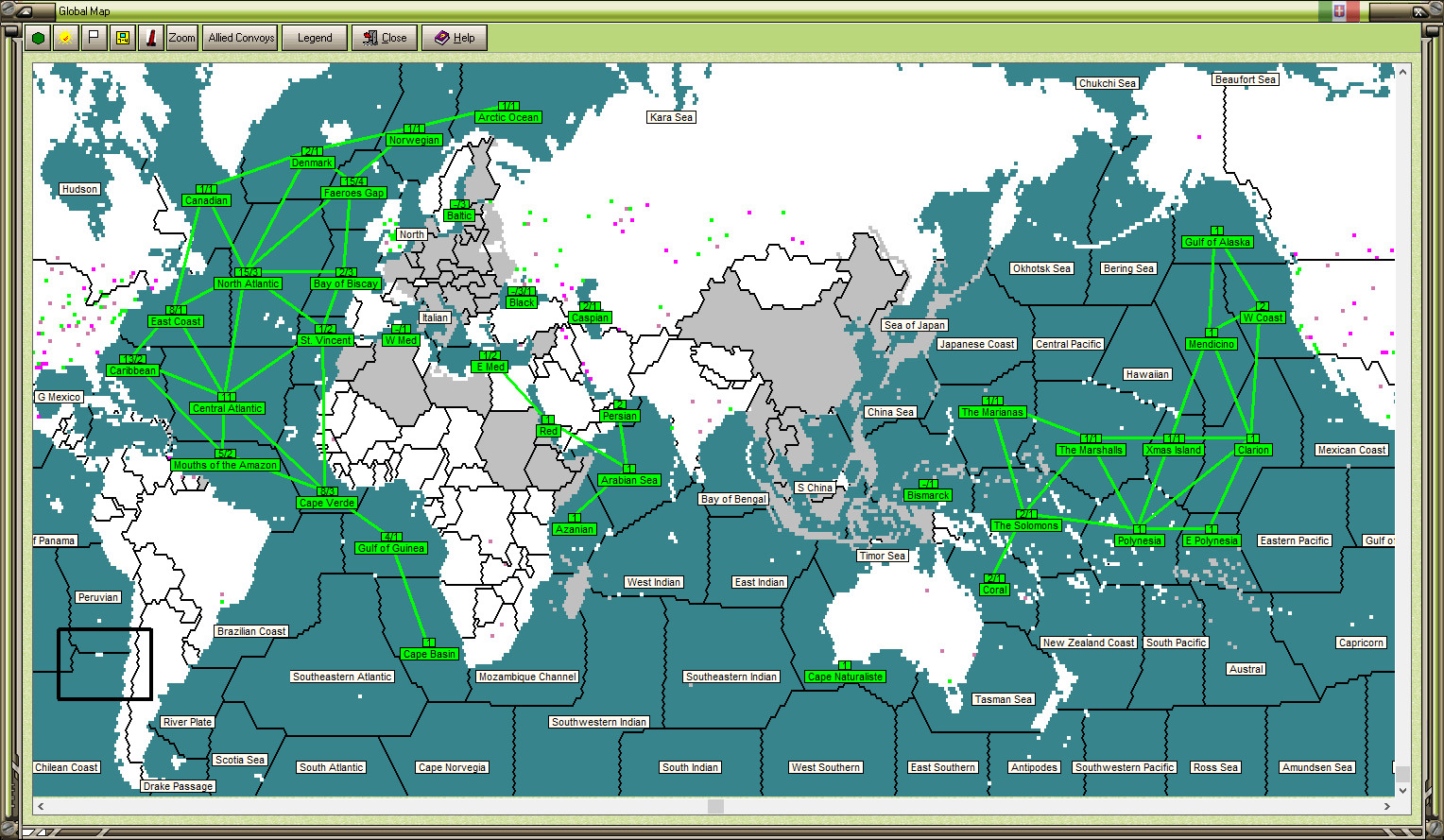Viewport: 1444px width, 840px height.
Task: Click the Gulf of Alaska label
Action: (x=1217, y=242)
